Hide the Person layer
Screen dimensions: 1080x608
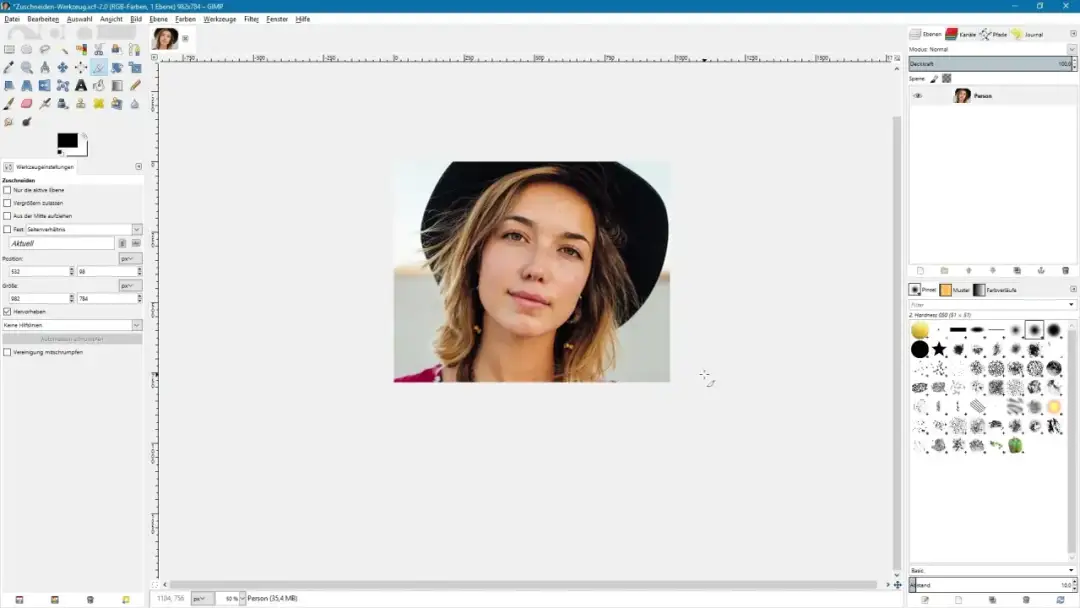917,96
